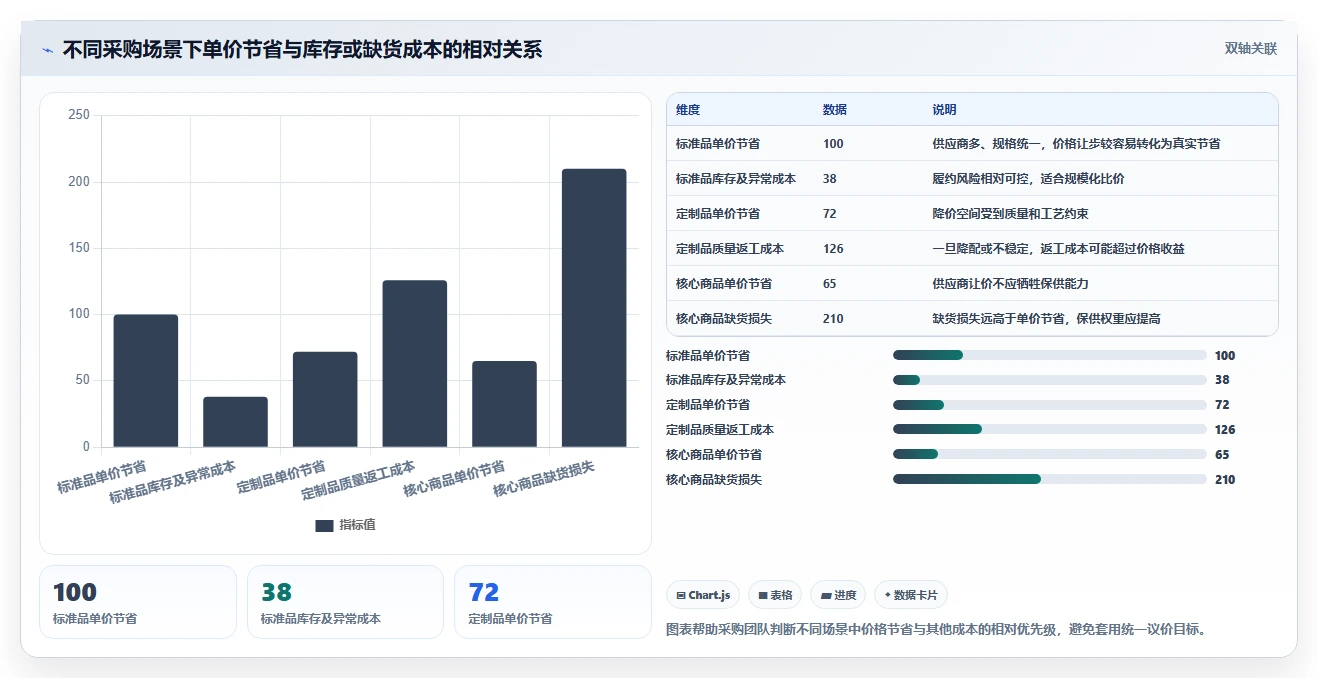Screen dimensions: 1318x678
Task: Click table cell 标准品单价节省 in 维度 column
Action: [718, 144]
